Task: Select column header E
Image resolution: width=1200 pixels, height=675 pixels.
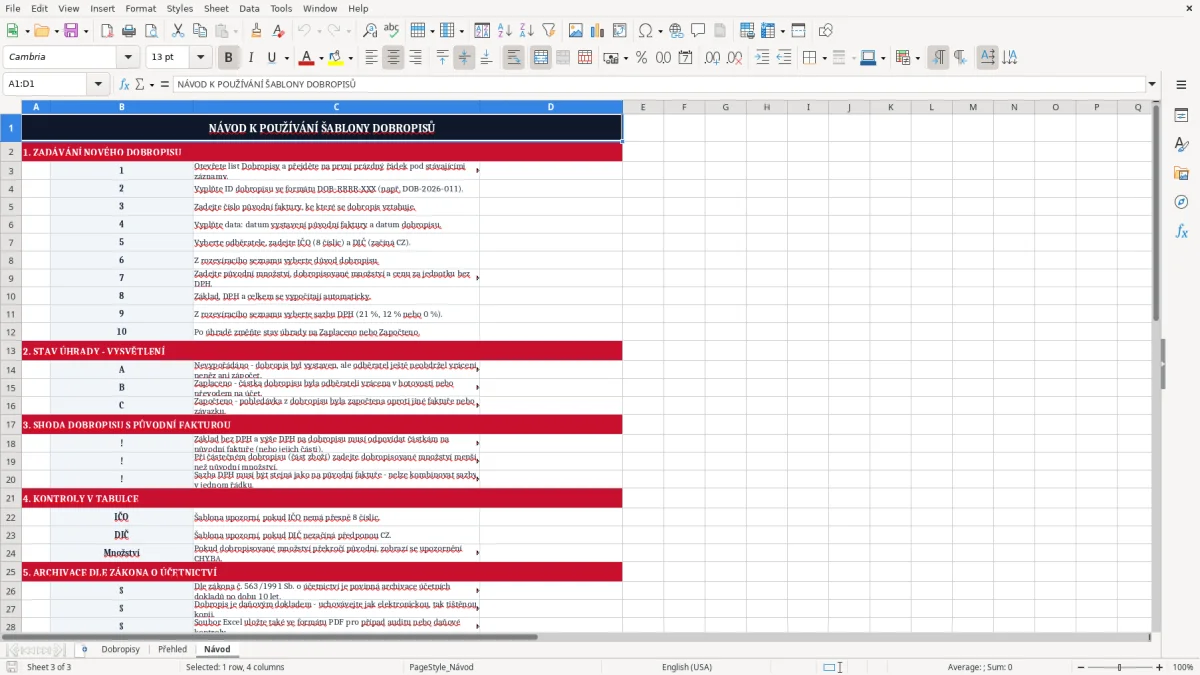Action: coord(643,107)
